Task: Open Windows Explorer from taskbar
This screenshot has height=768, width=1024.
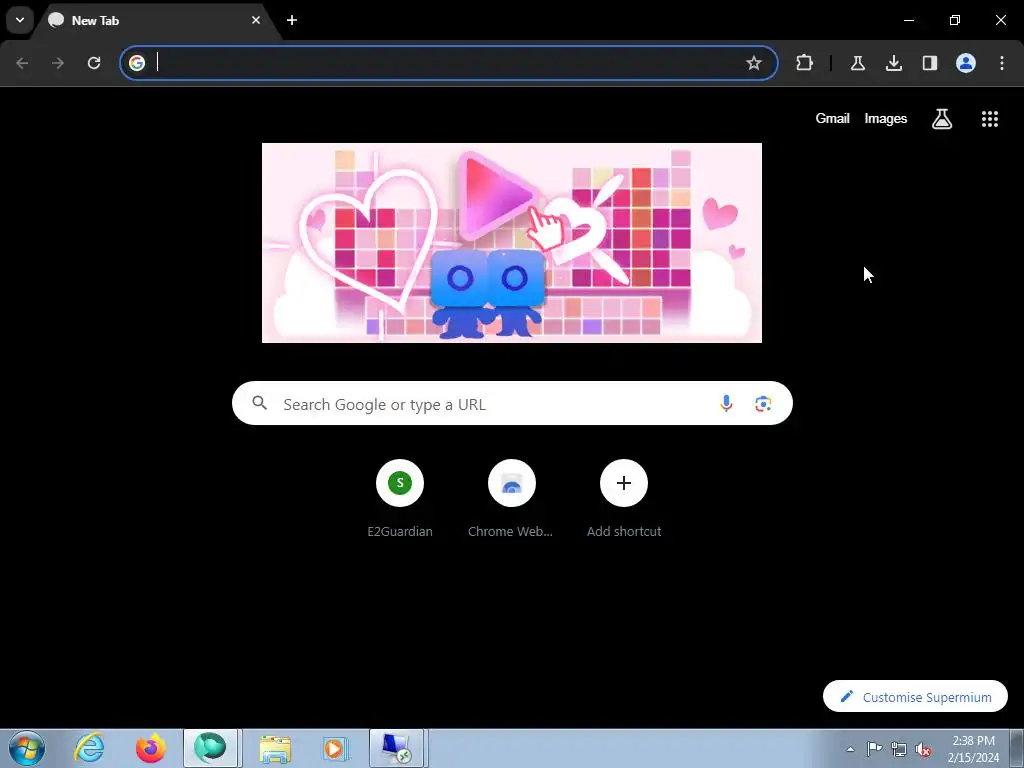Action: point(275,748)
